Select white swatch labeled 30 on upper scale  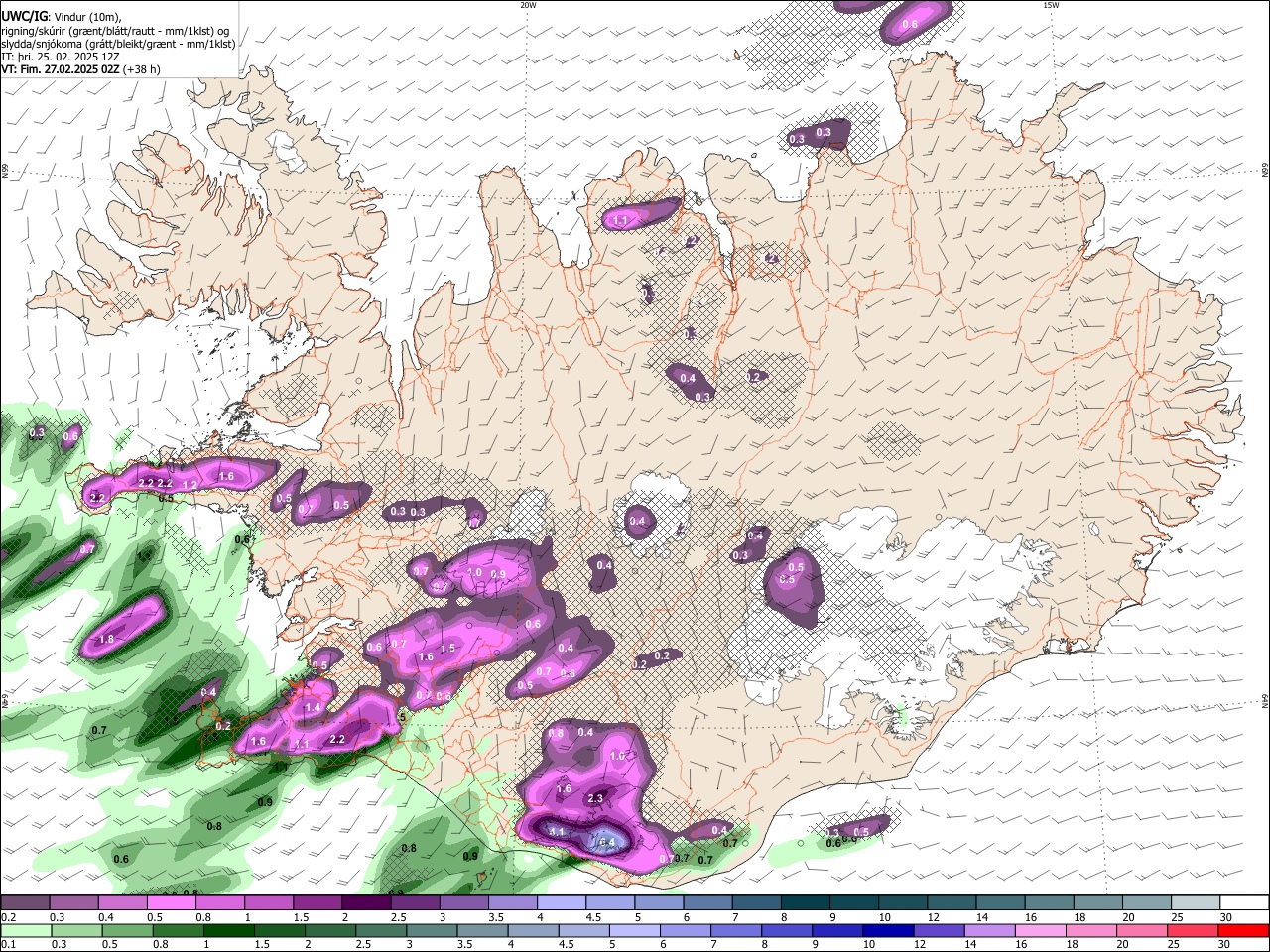click(x=1245, y=902)
